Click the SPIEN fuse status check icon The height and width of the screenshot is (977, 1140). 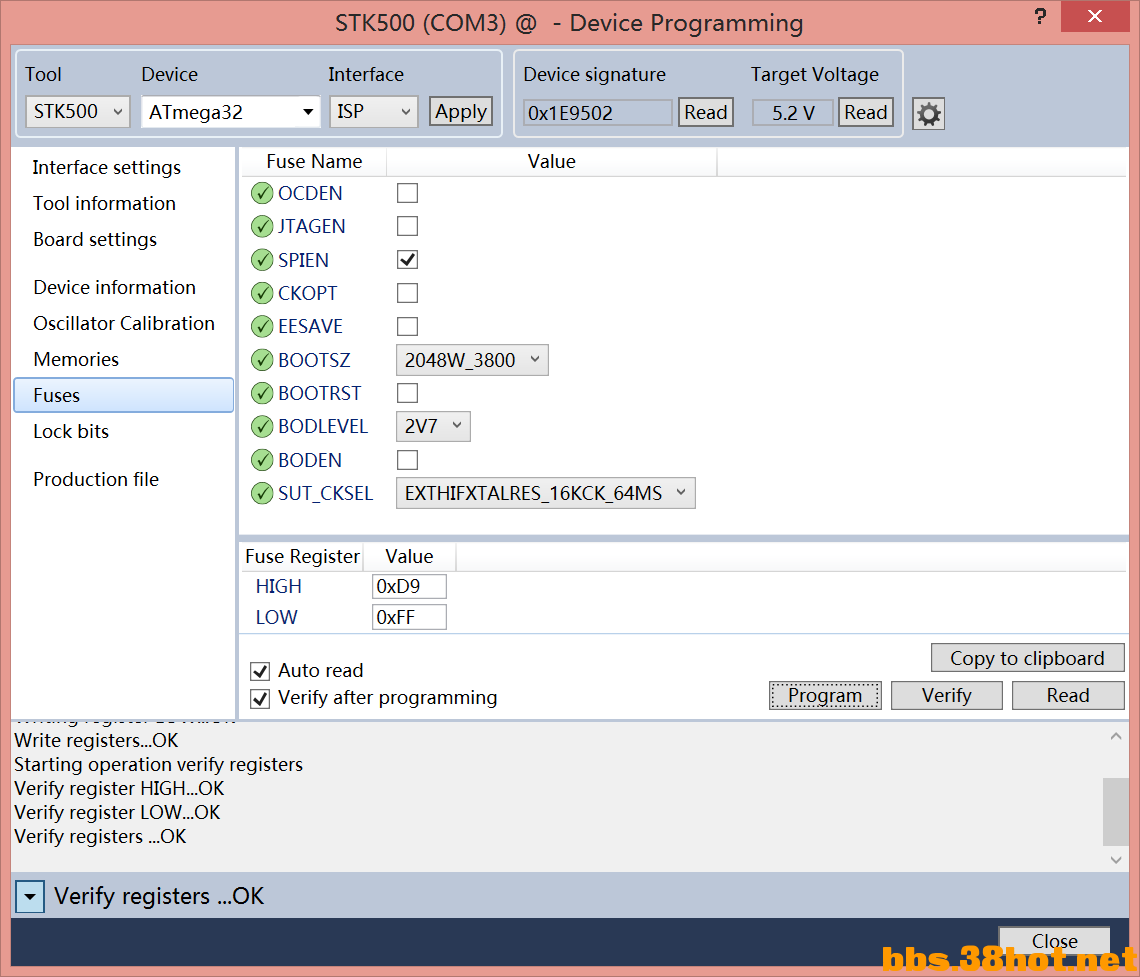click(x=262, y=260)
